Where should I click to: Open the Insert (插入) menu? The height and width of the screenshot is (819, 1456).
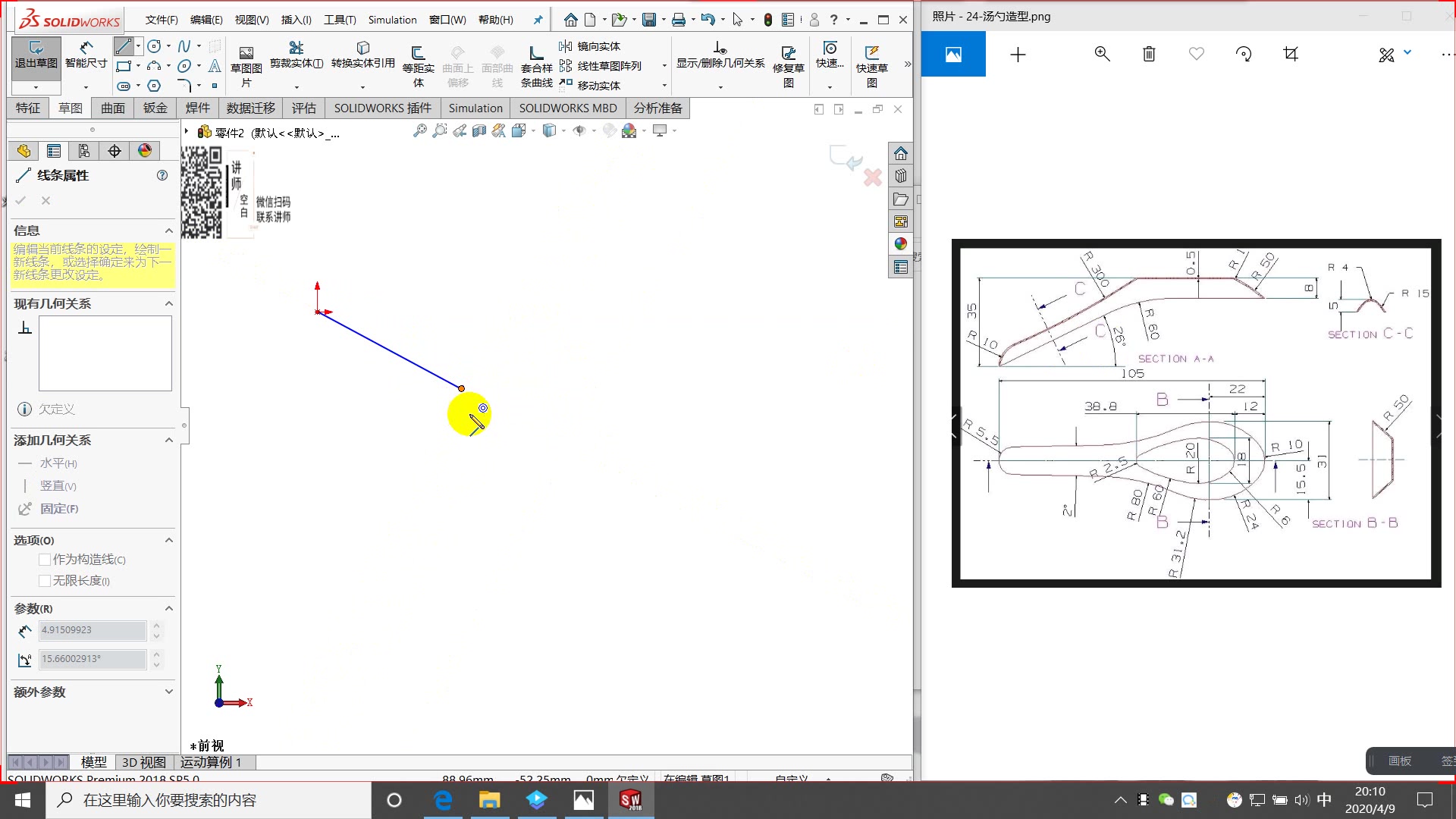click(x=296, y=20)
